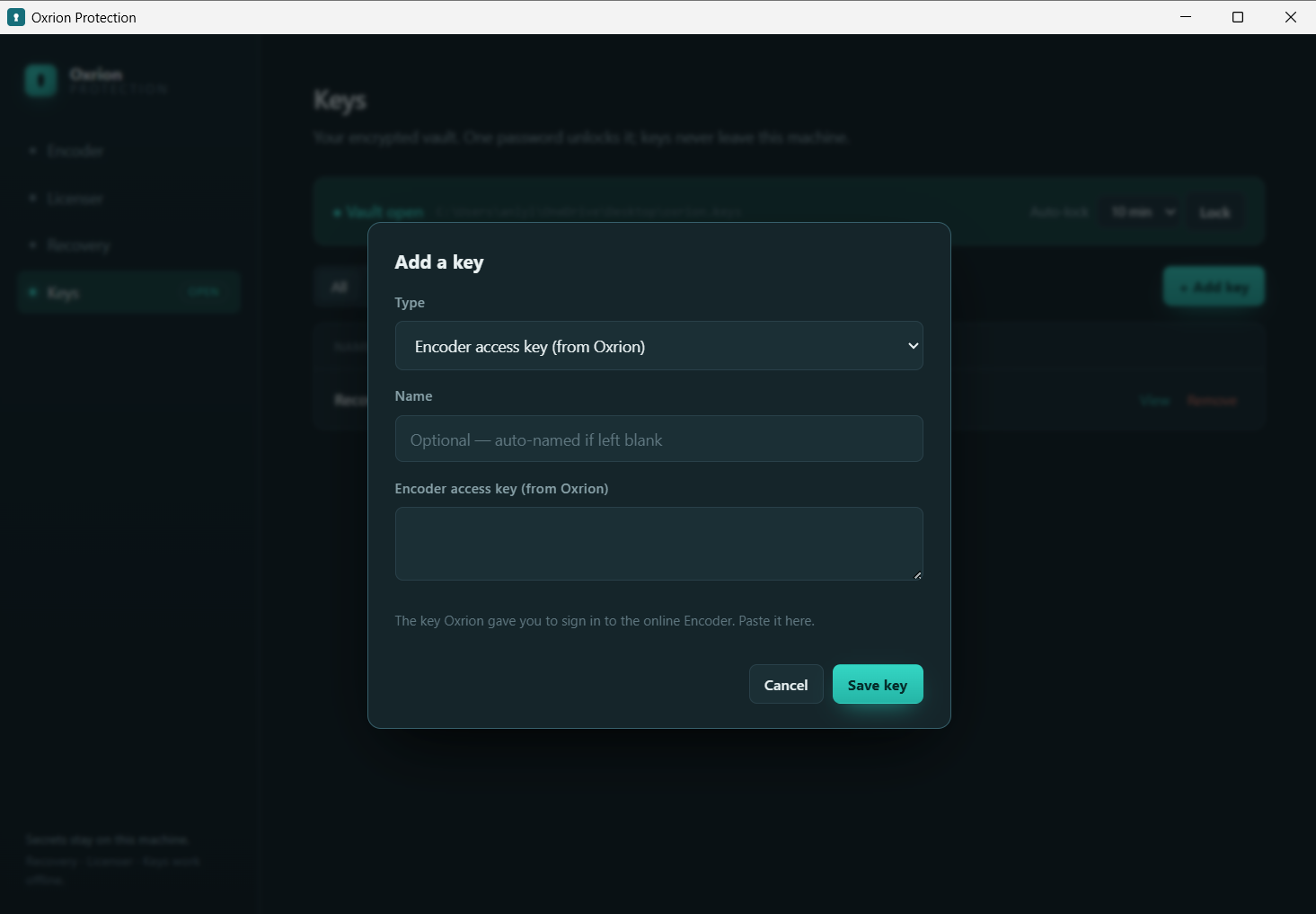Close the Oxrion Protection window
1316x914 pixels.
[1291, 17]
